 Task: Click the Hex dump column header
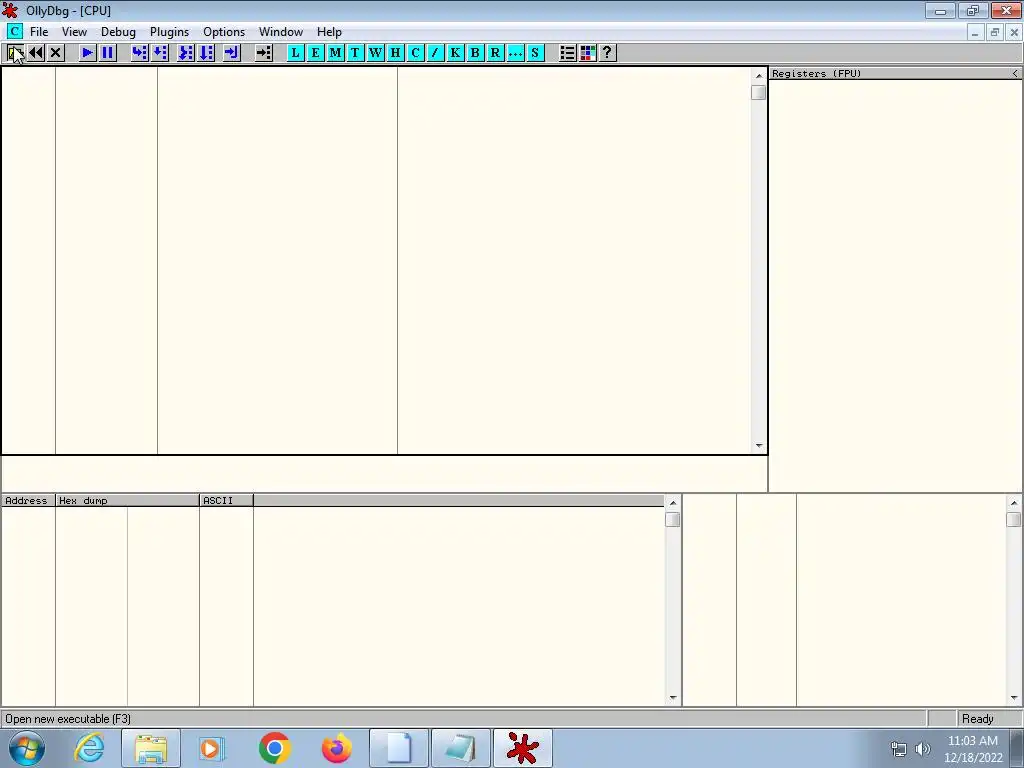[127, 500]
